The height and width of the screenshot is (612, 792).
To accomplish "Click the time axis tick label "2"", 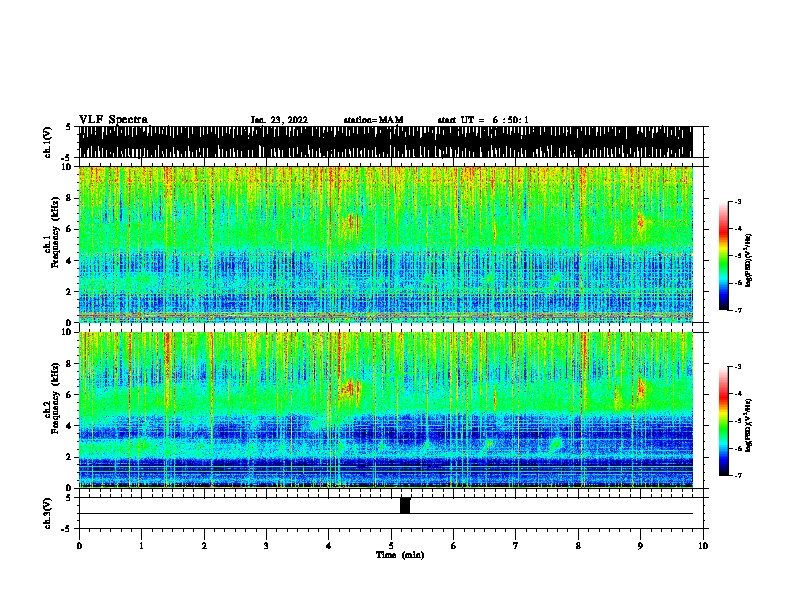I will 204,546.
